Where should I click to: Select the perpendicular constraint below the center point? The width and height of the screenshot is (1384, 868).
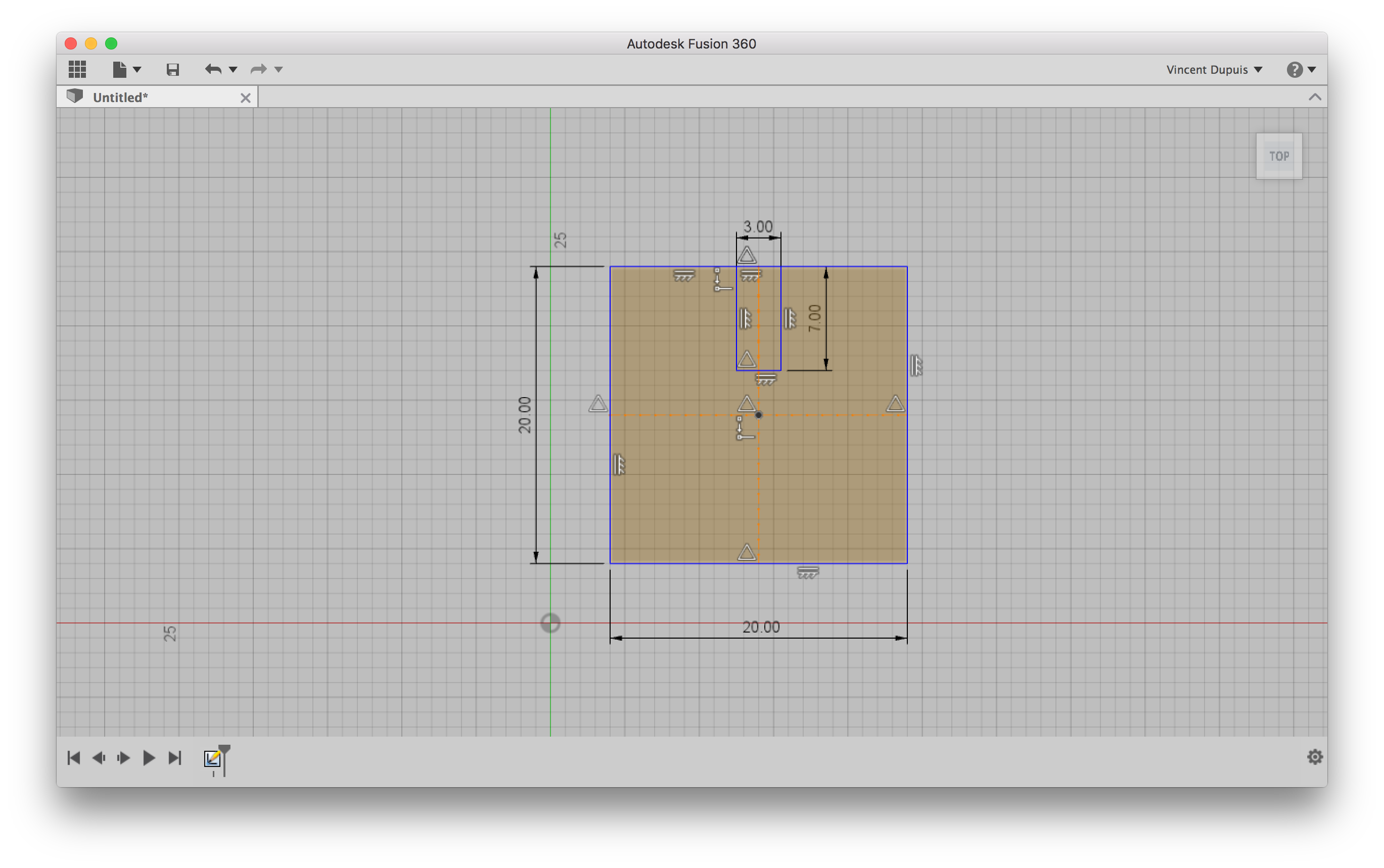(x=746, y=428)
